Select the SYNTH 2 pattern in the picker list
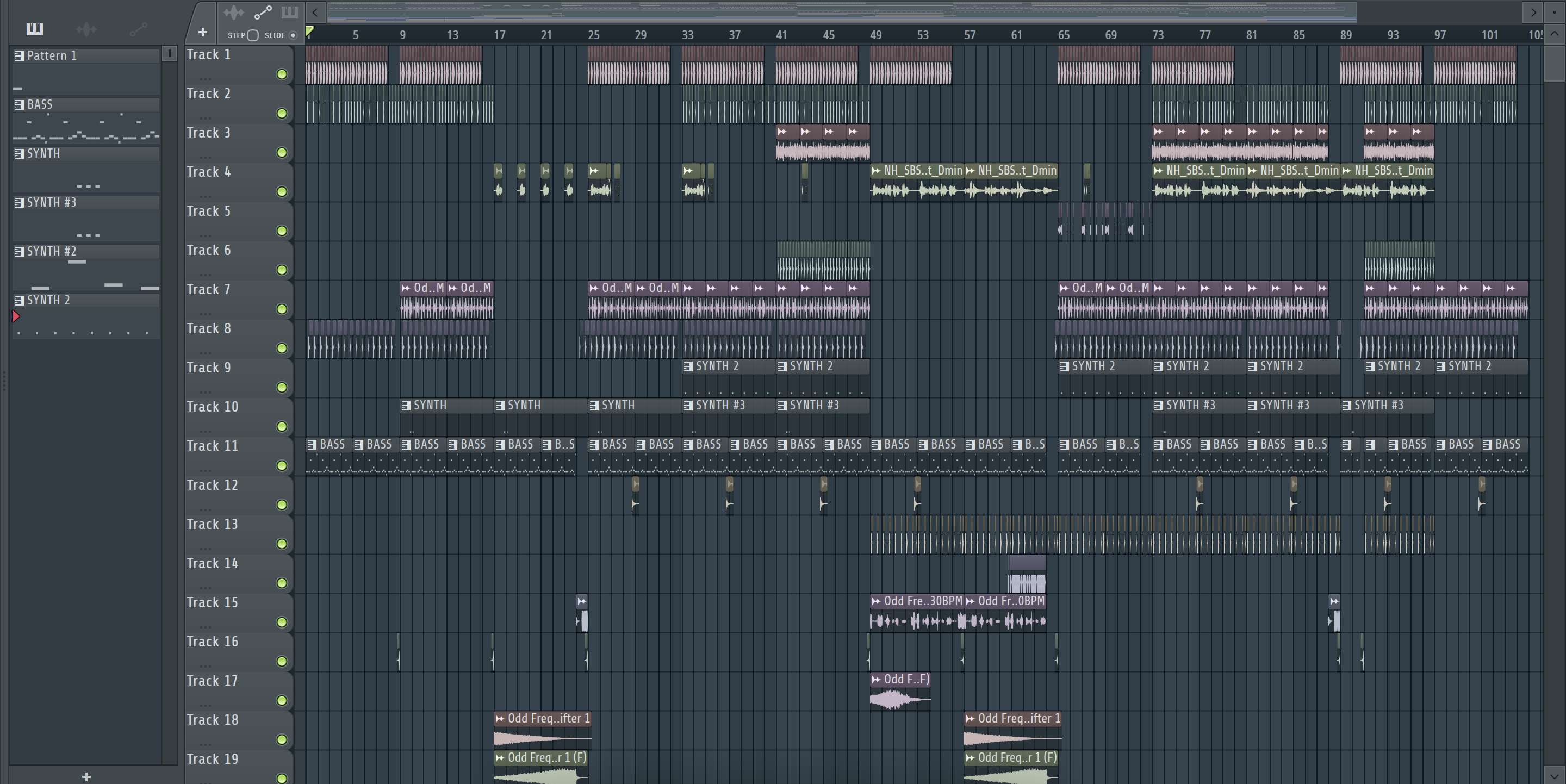1566x784 pixels. 86,300
